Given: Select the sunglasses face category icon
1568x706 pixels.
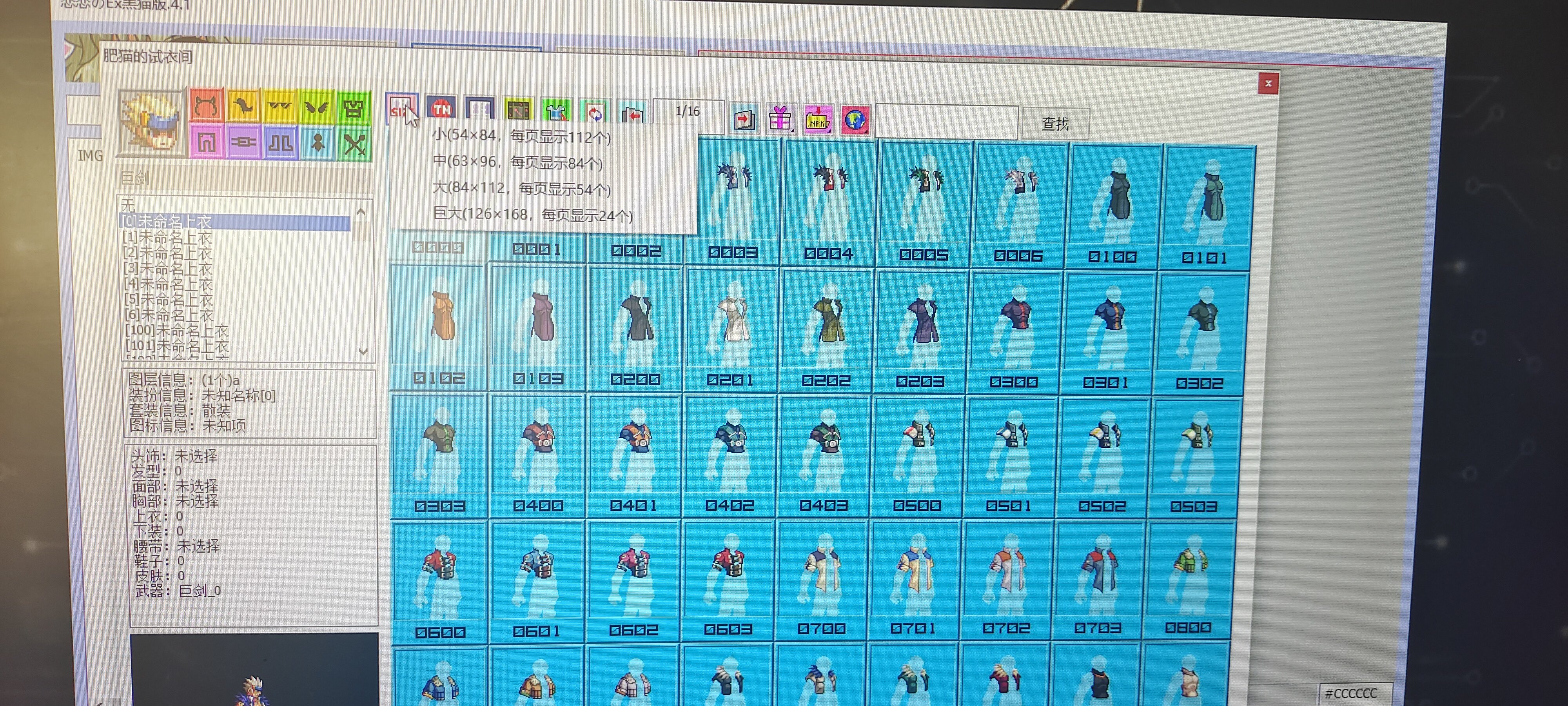Looking at the screenshot, I should point(279,107).
